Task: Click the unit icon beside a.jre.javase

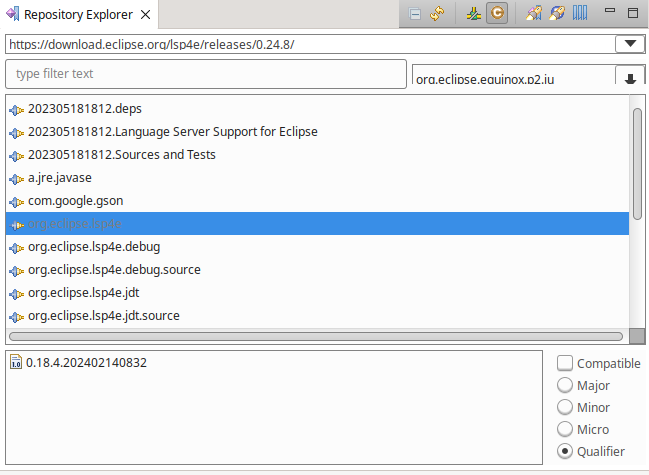Action: tap(17, 179)
